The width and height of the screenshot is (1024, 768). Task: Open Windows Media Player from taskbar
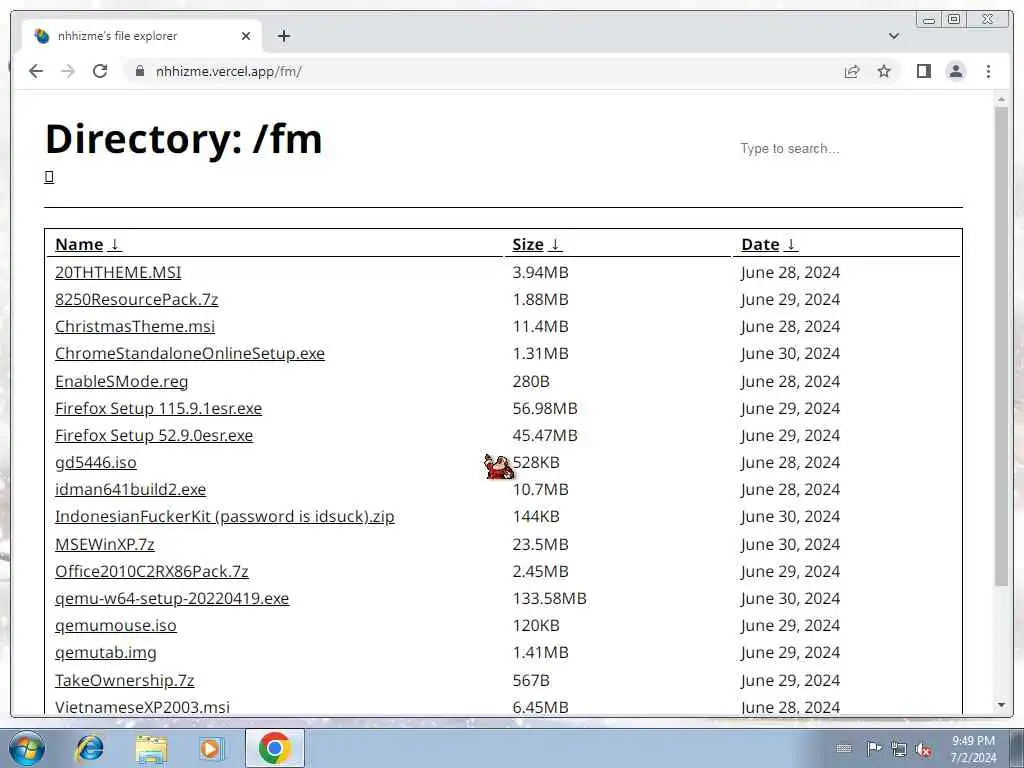point(210,748)
